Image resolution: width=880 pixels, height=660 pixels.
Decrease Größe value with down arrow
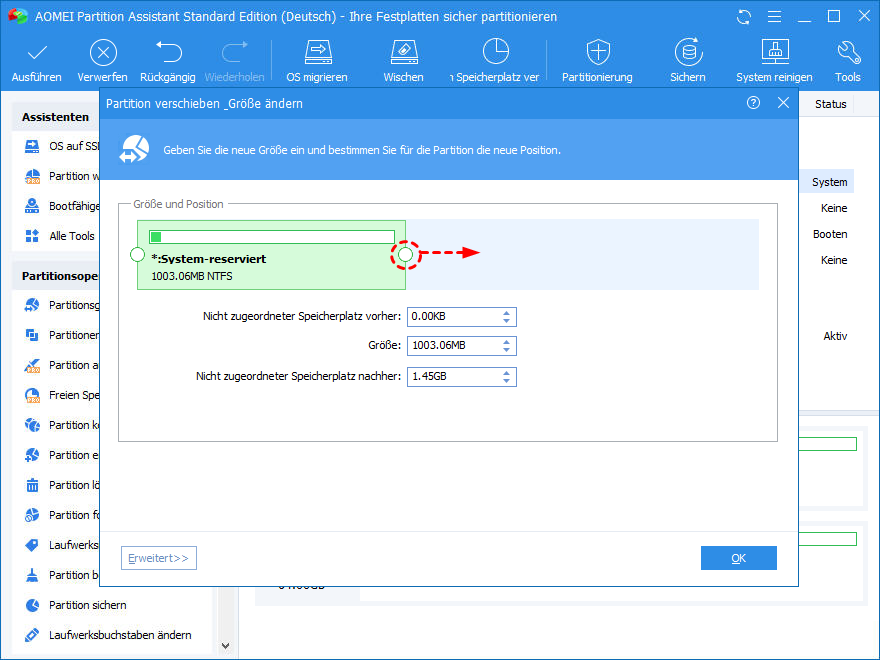pos(506,350)
